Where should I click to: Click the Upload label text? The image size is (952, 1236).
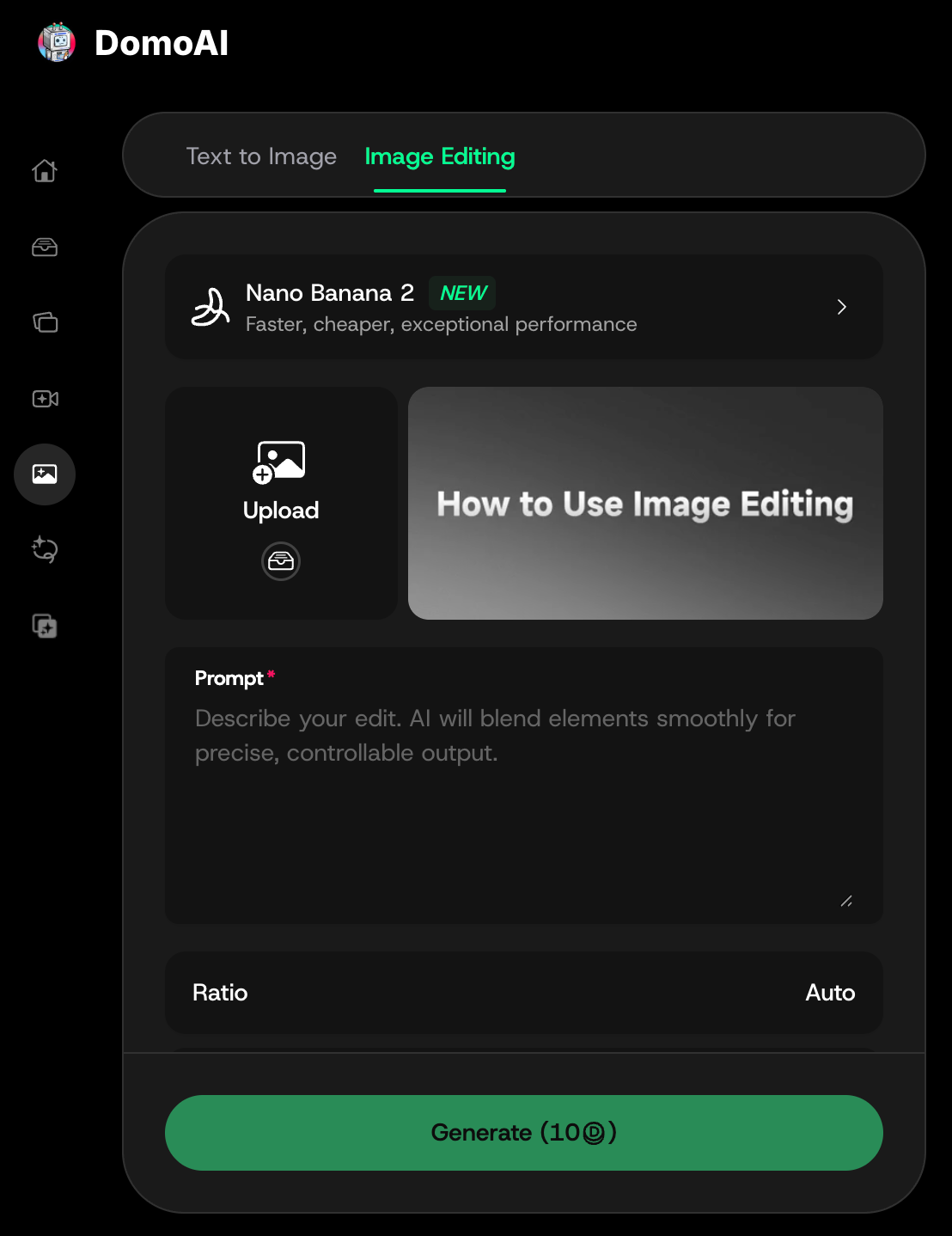(281, 511)
